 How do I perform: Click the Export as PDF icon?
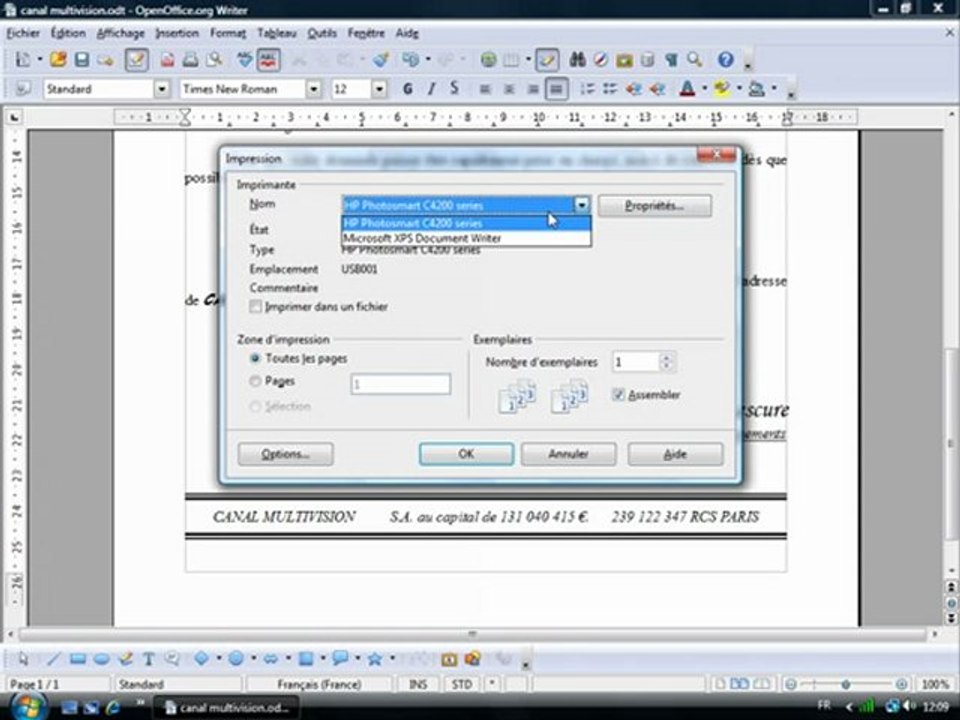coord(167,59)
